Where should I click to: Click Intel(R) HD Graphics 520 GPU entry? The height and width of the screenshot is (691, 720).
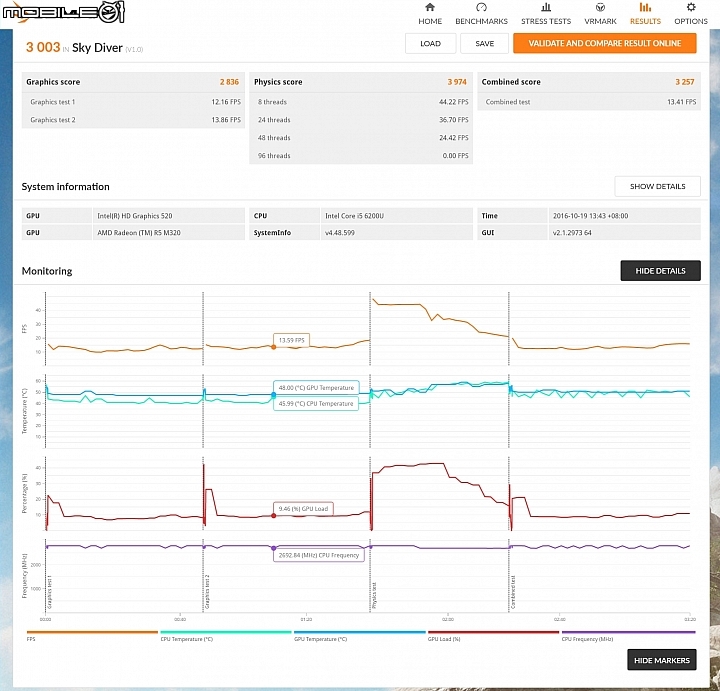pos(135,216)
